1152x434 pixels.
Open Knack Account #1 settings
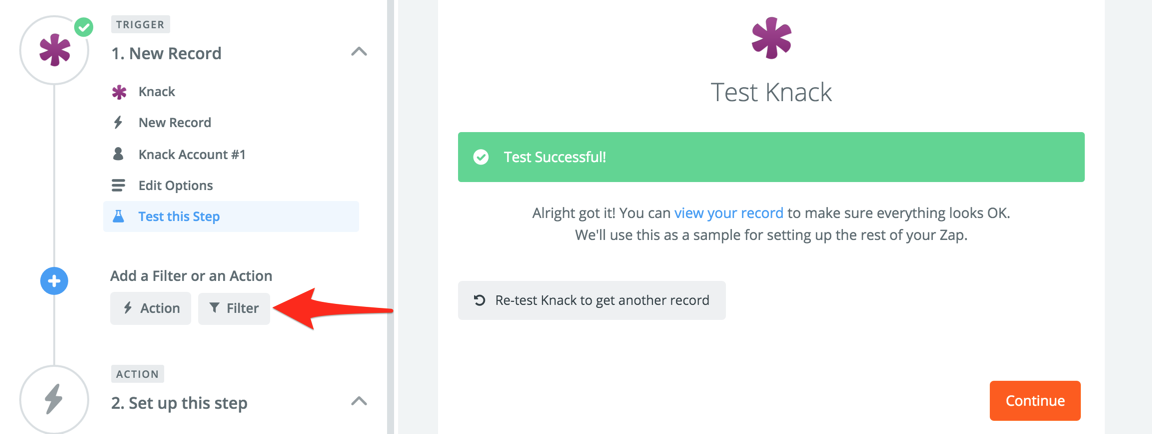coord(191,154)
